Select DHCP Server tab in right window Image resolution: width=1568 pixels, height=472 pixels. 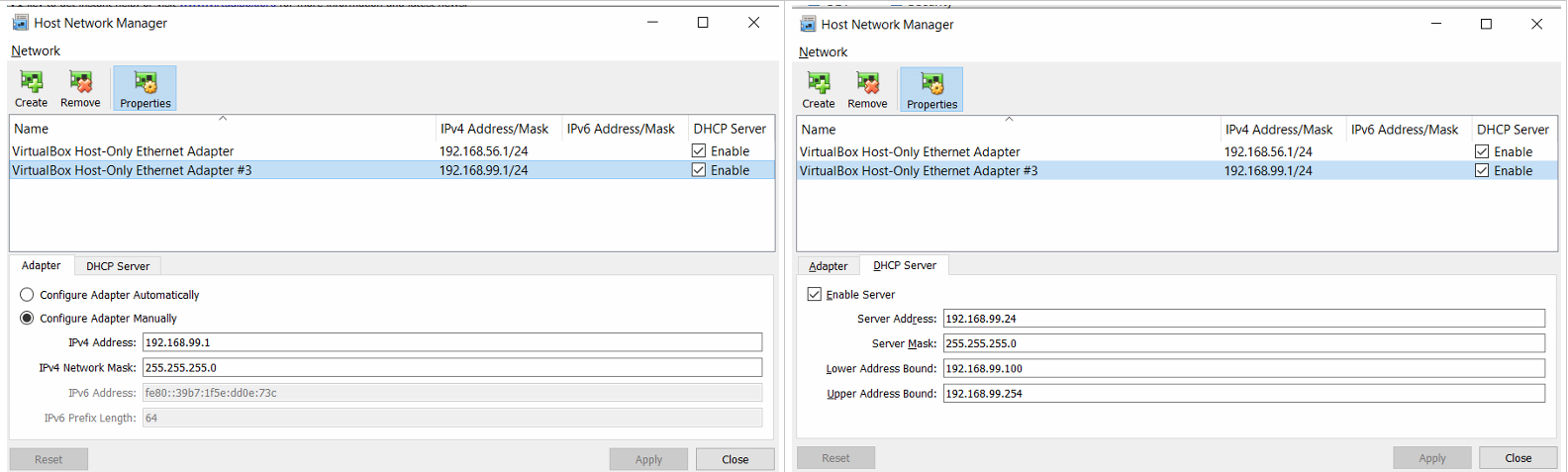(x=905, y=265)
